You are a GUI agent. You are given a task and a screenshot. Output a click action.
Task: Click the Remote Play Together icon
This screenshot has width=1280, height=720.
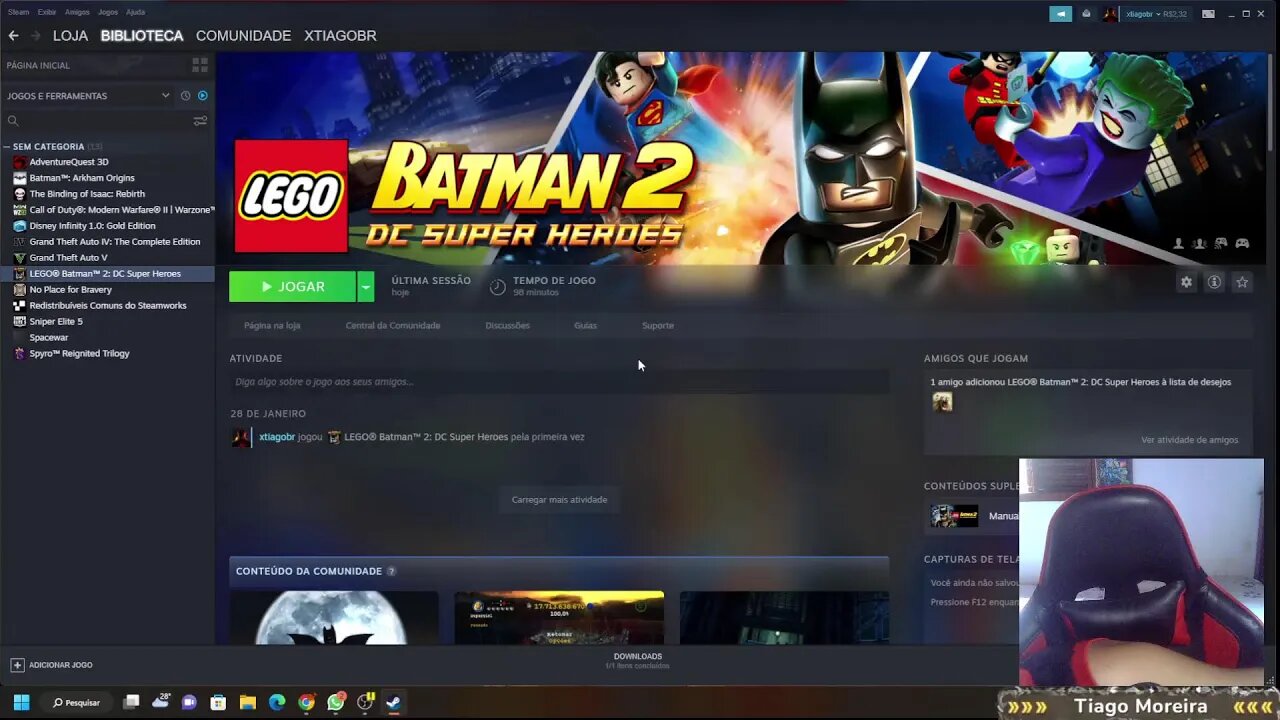1221,243
